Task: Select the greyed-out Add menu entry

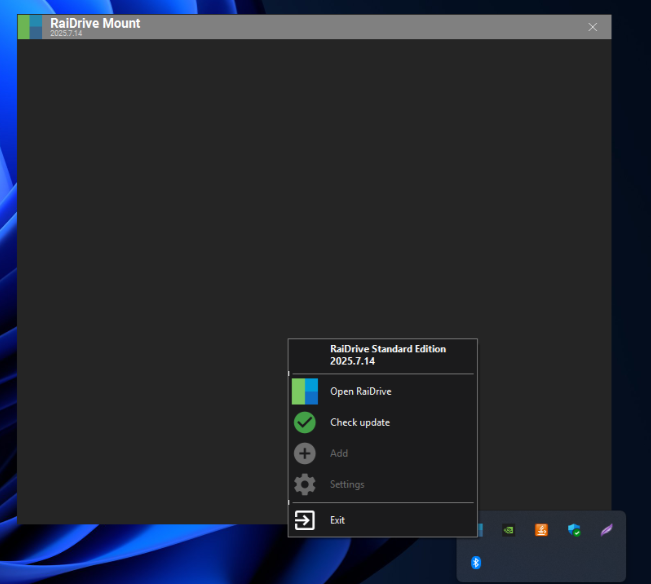Action: tap(339, 453)
